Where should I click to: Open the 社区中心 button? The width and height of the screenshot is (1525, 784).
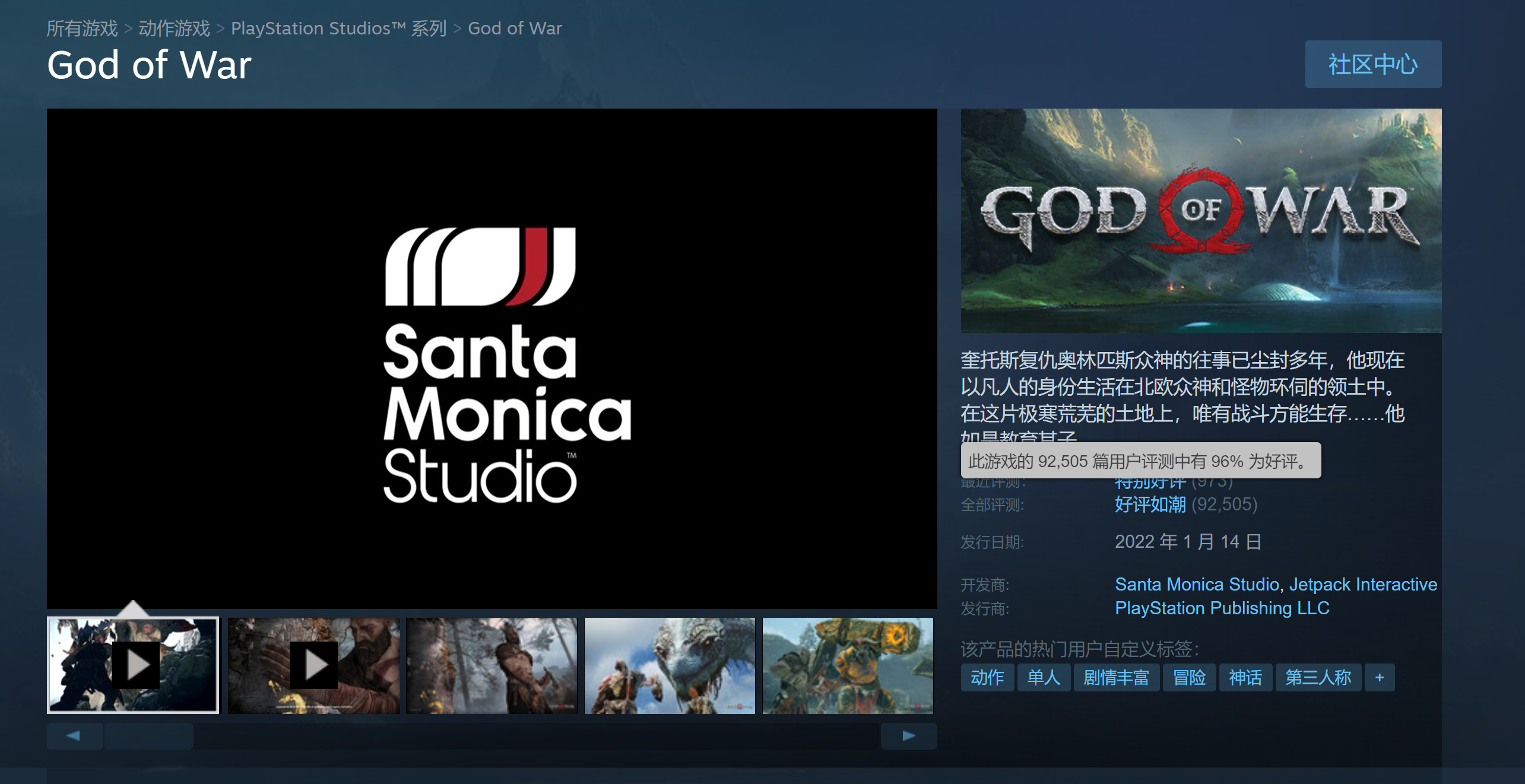tap(1373, 64)
